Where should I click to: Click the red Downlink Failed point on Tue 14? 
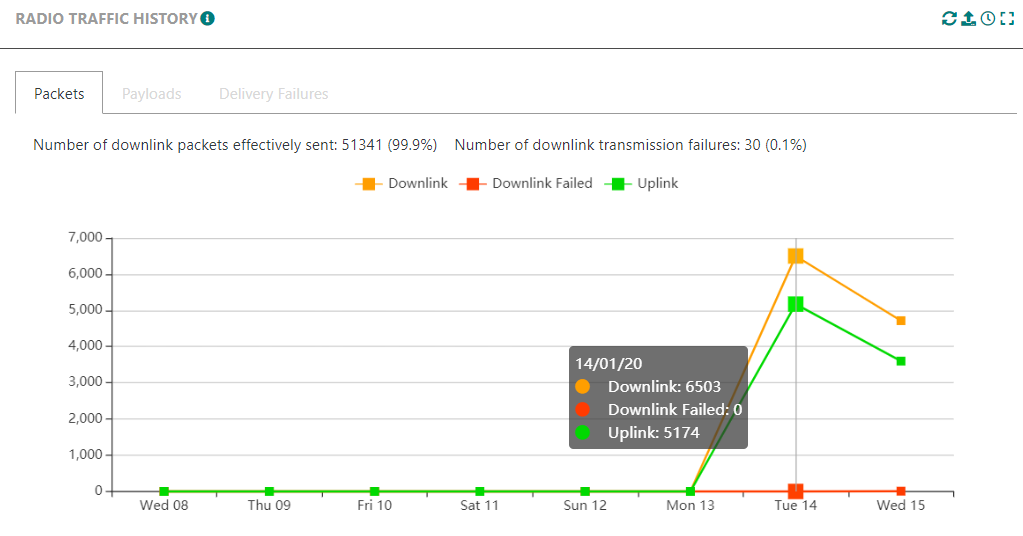point(796,491)
